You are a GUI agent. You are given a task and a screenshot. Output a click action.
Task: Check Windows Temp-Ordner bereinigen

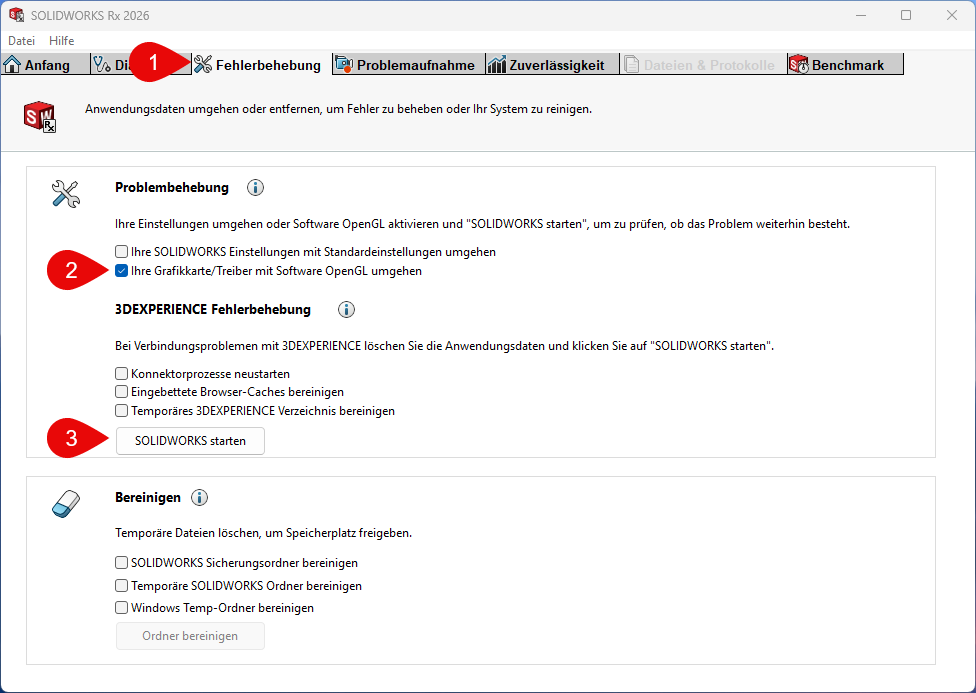[x=122, y=608]
